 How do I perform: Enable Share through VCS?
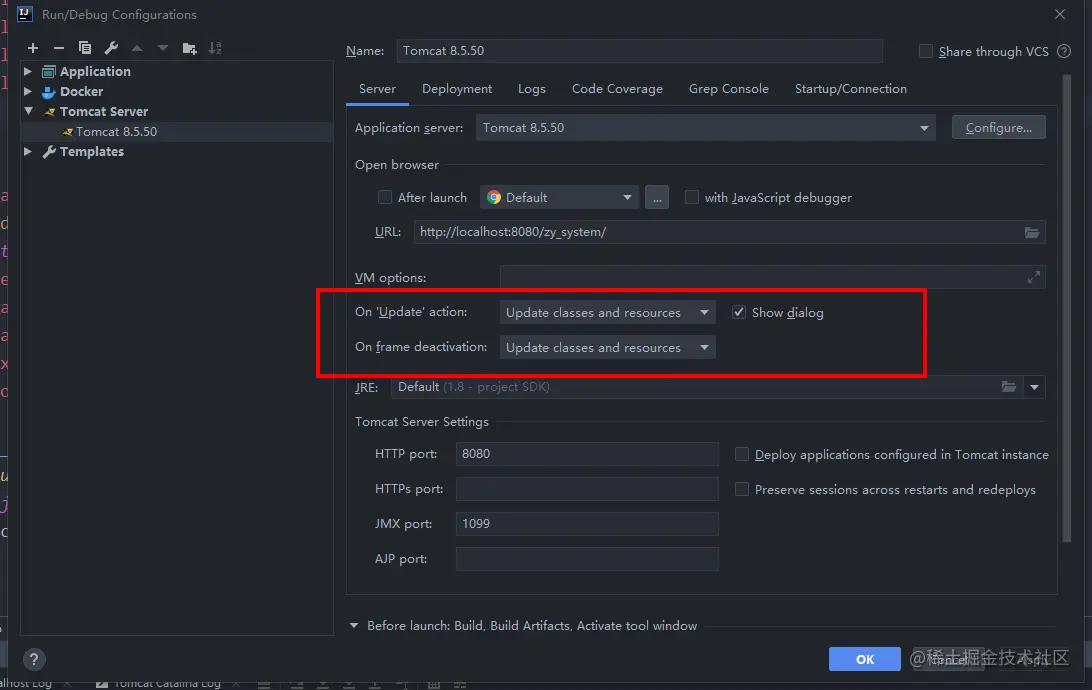926,51
